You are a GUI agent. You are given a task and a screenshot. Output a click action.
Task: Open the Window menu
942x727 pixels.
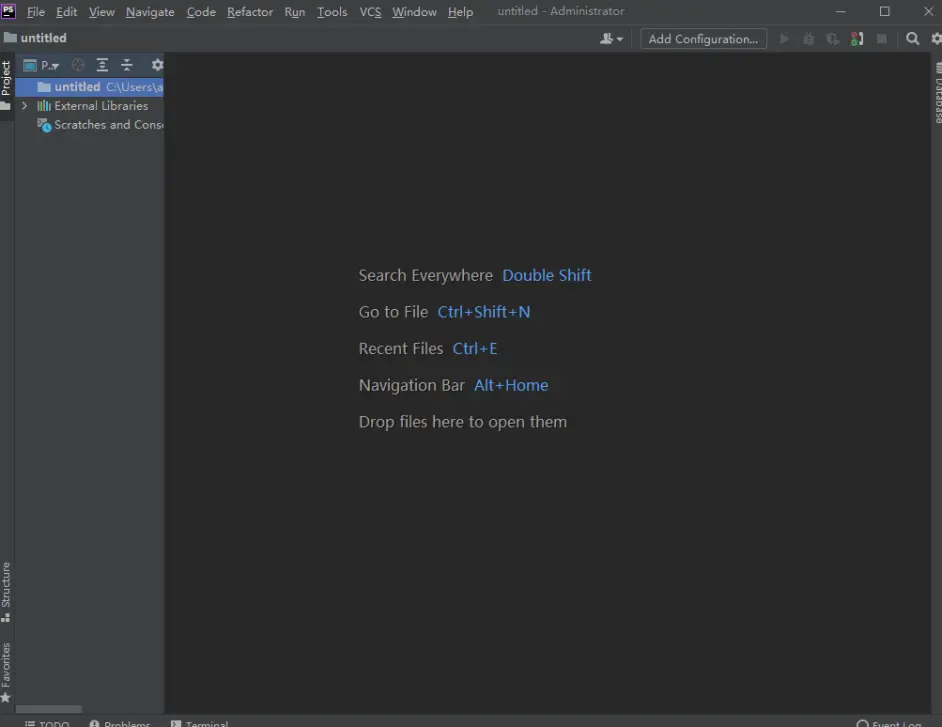click(414, 11)
